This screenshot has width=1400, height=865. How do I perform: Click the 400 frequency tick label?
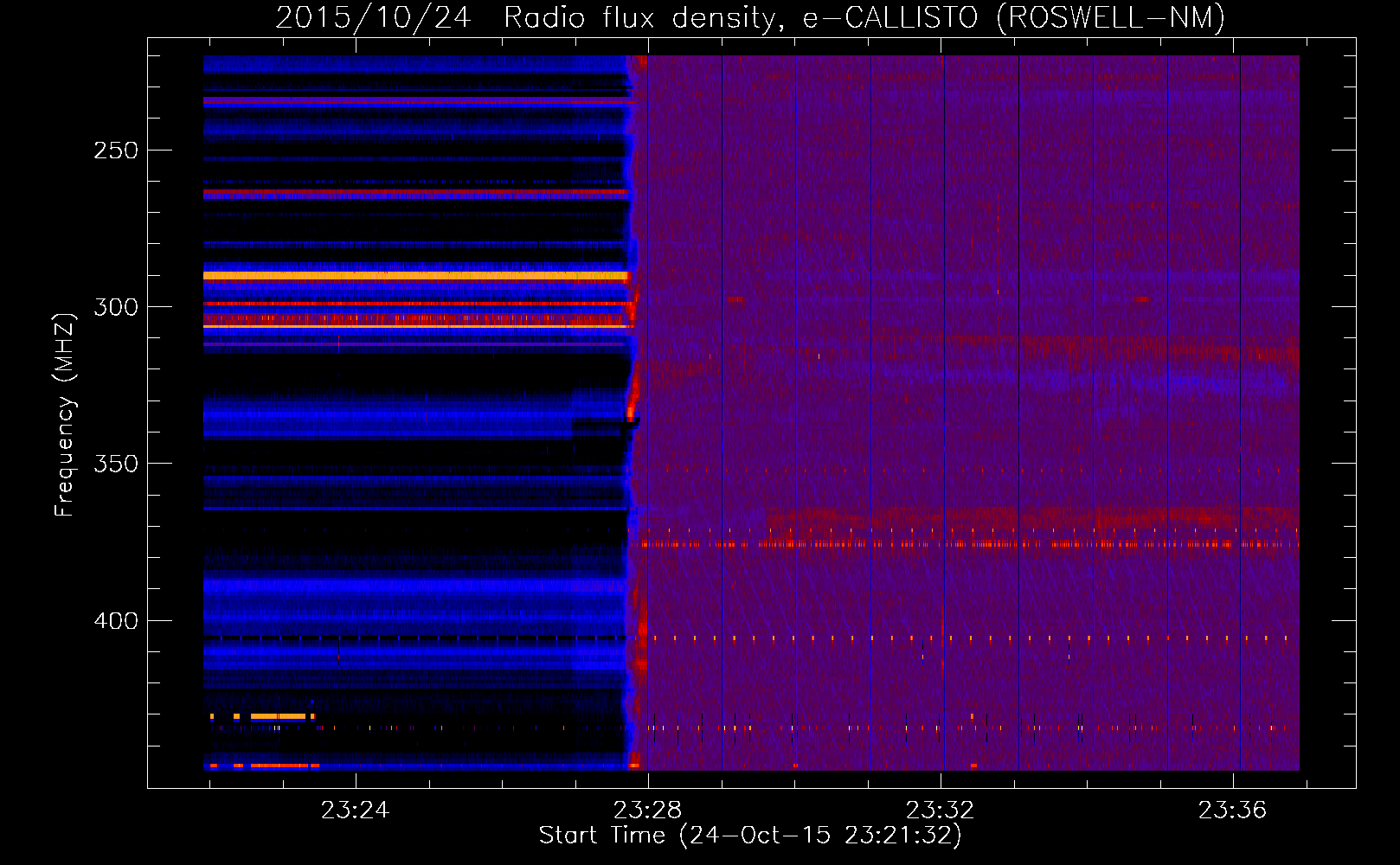pos(116,621)
